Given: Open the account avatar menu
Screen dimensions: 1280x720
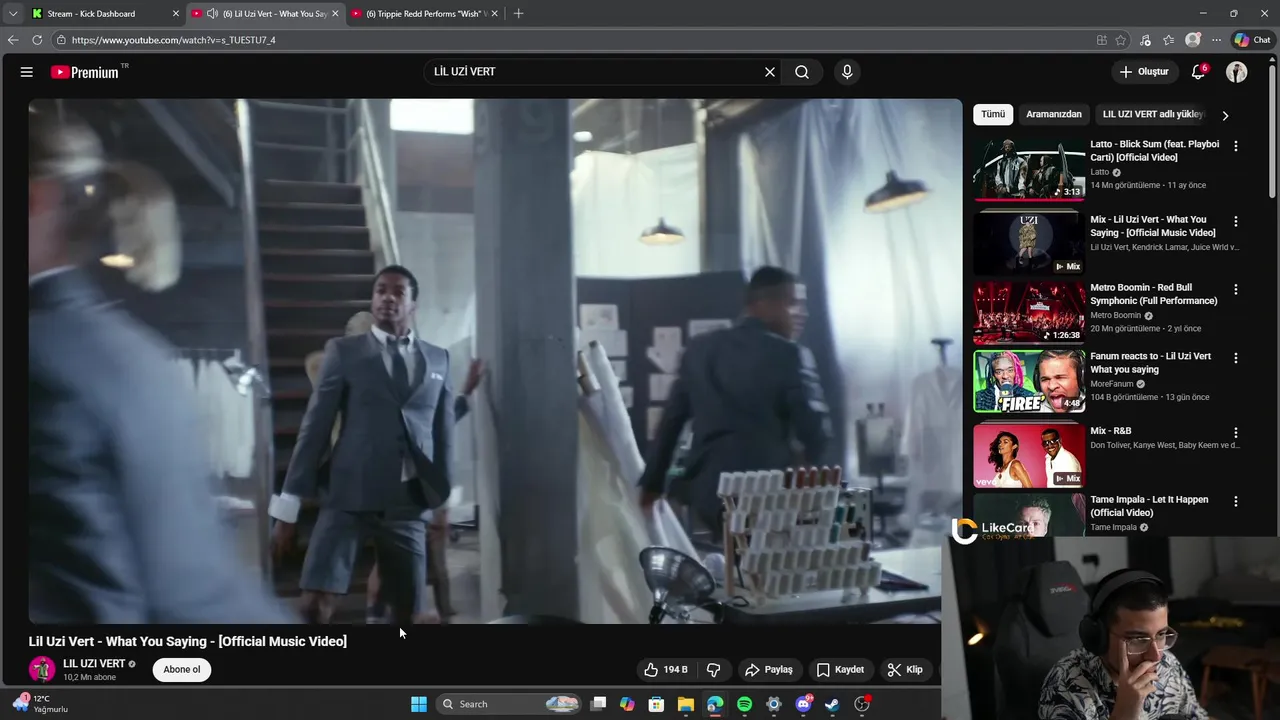Looking at the screenshot, I should pos(1237,72).
